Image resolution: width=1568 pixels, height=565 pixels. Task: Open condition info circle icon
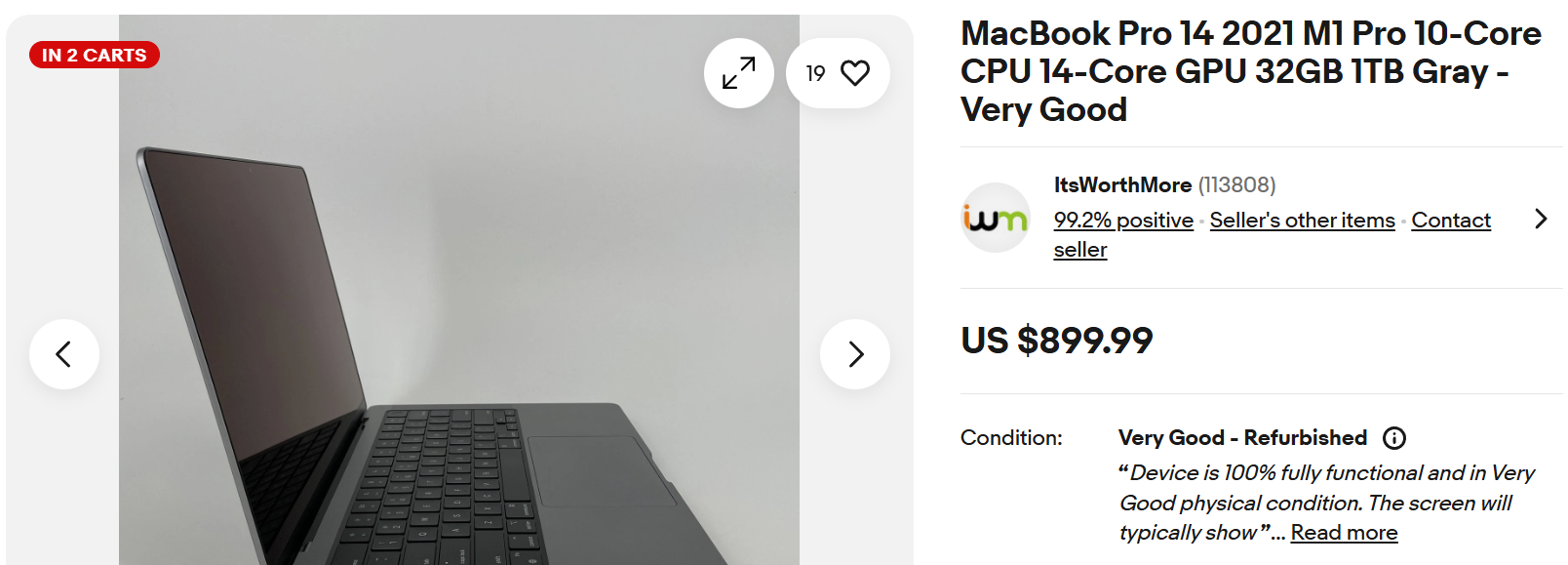pos(1394,438)
